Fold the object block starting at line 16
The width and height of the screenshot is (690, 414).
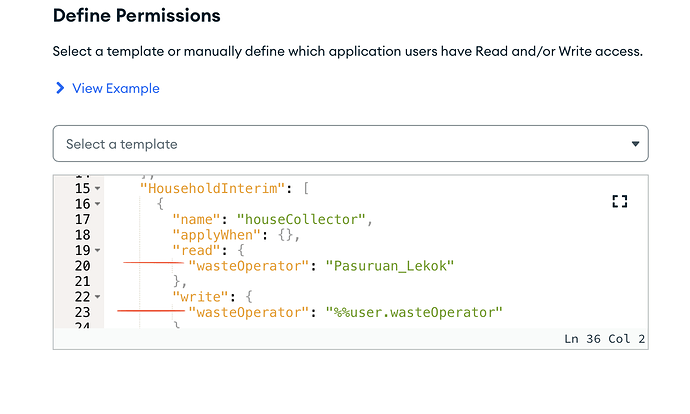tap(97, 204)
